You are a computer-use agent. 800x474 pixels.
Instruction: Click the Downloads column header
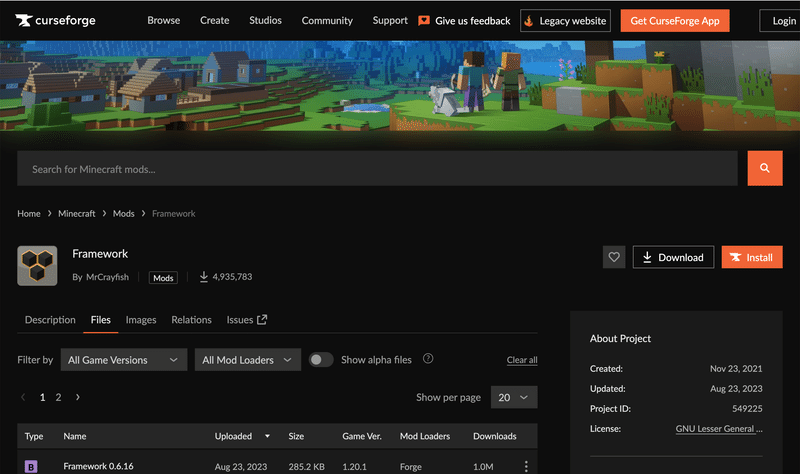coord(494,436)
